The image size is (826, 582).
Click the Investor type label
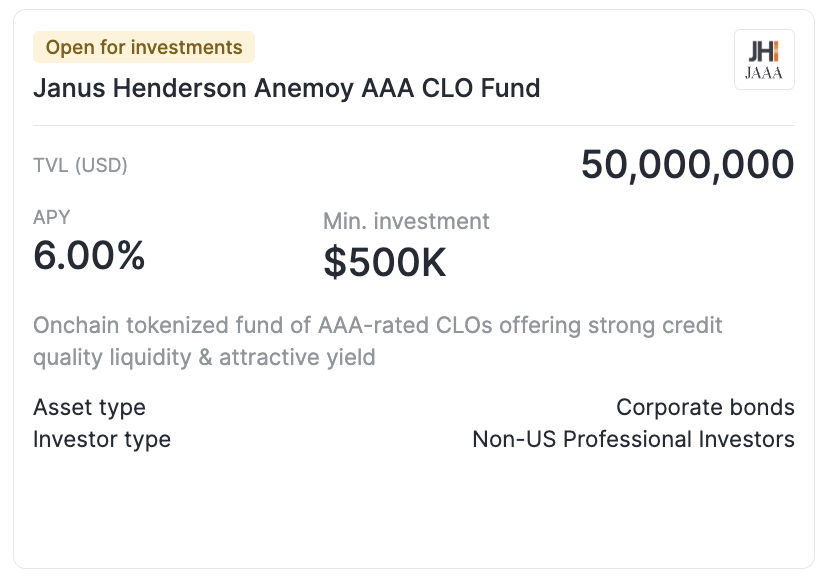coord(102,439)
